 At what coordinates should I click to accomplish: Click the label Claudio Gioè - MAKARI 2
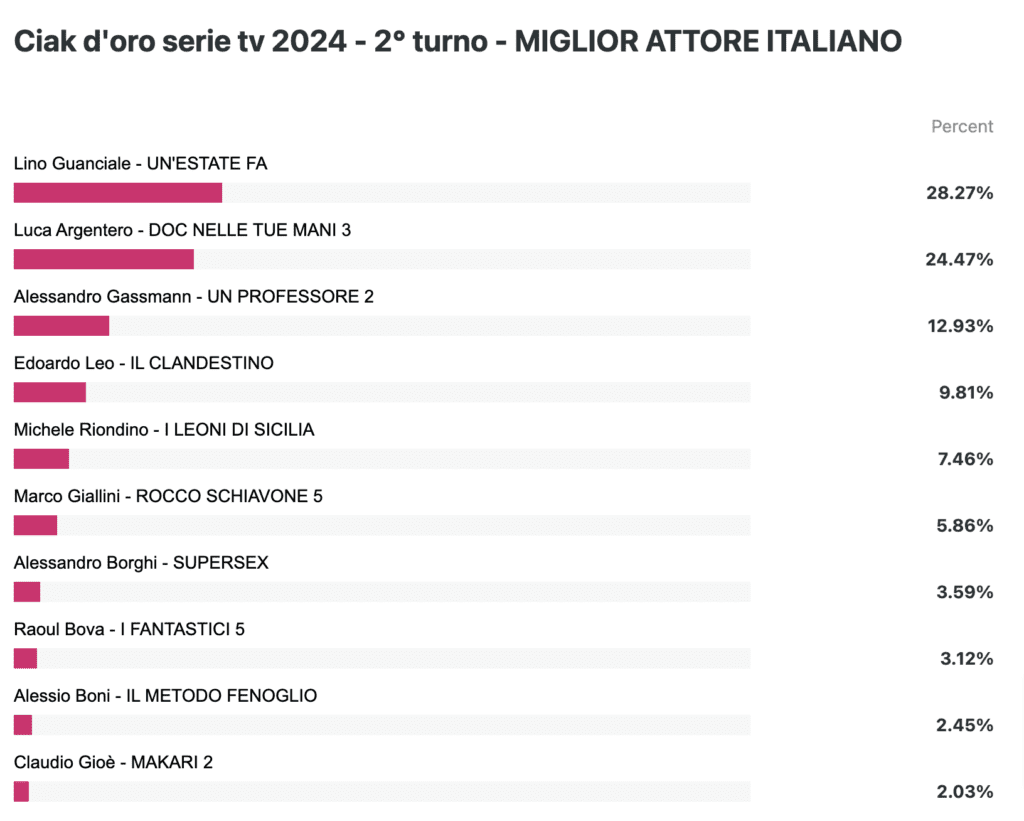tap(113, 762)
